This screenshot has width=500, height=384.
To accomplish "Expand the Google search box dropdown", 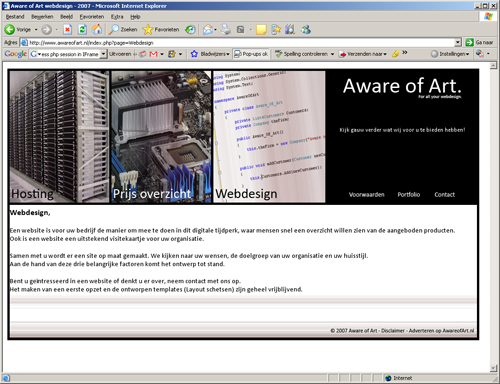I will point(103,54).
